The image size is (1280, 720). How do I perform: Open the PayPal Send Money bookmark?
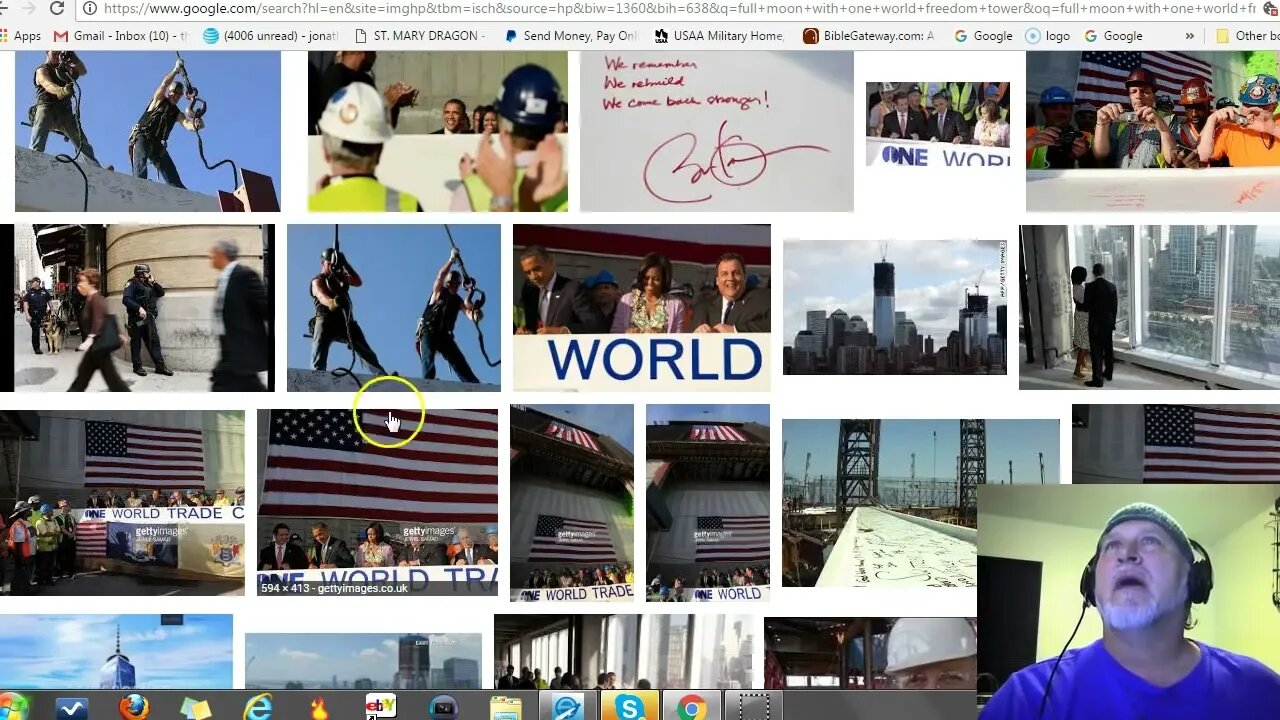[x=570, y=35]
